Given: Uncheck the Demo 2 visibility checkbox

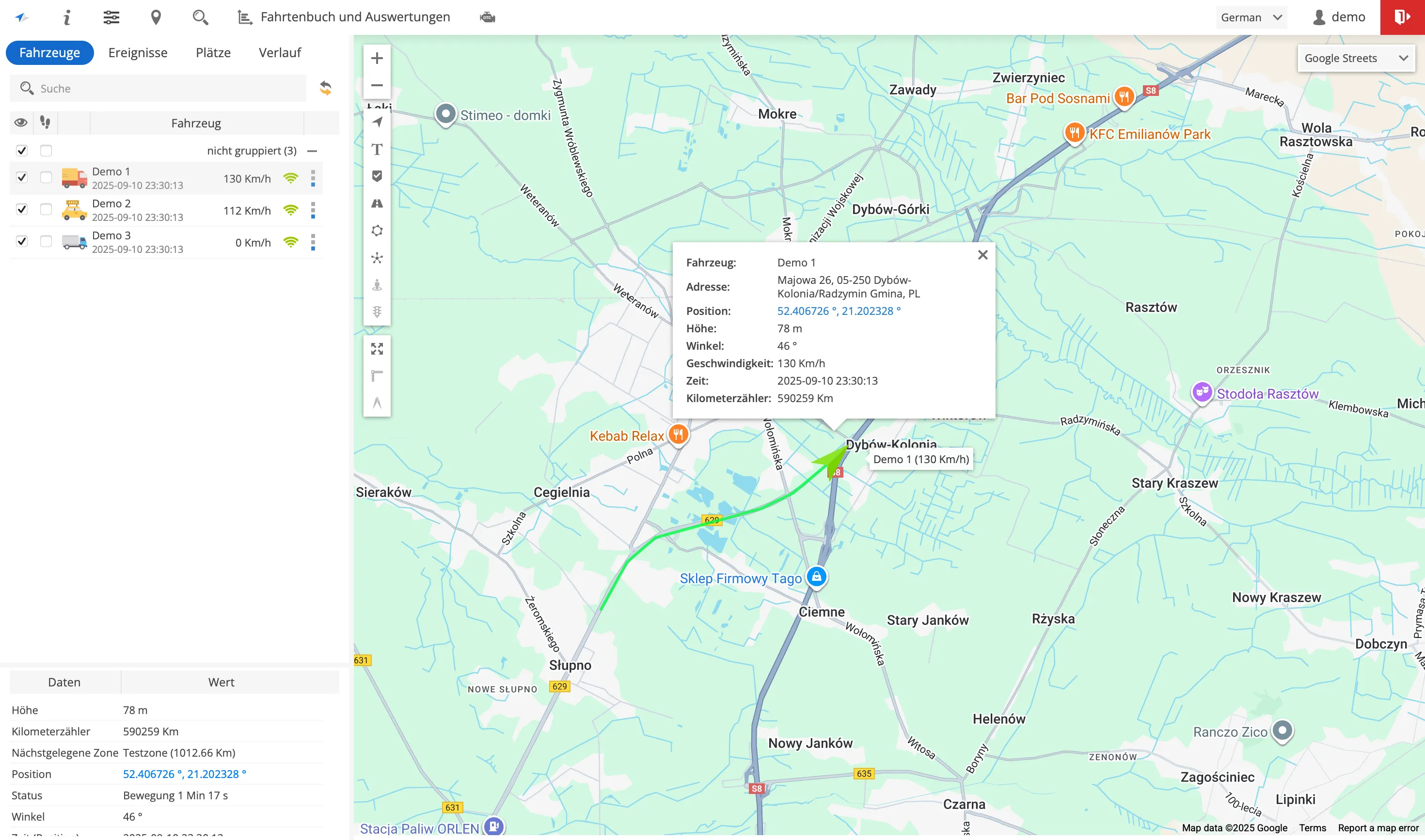Looking at the screenshot, I should pos(21,209).
